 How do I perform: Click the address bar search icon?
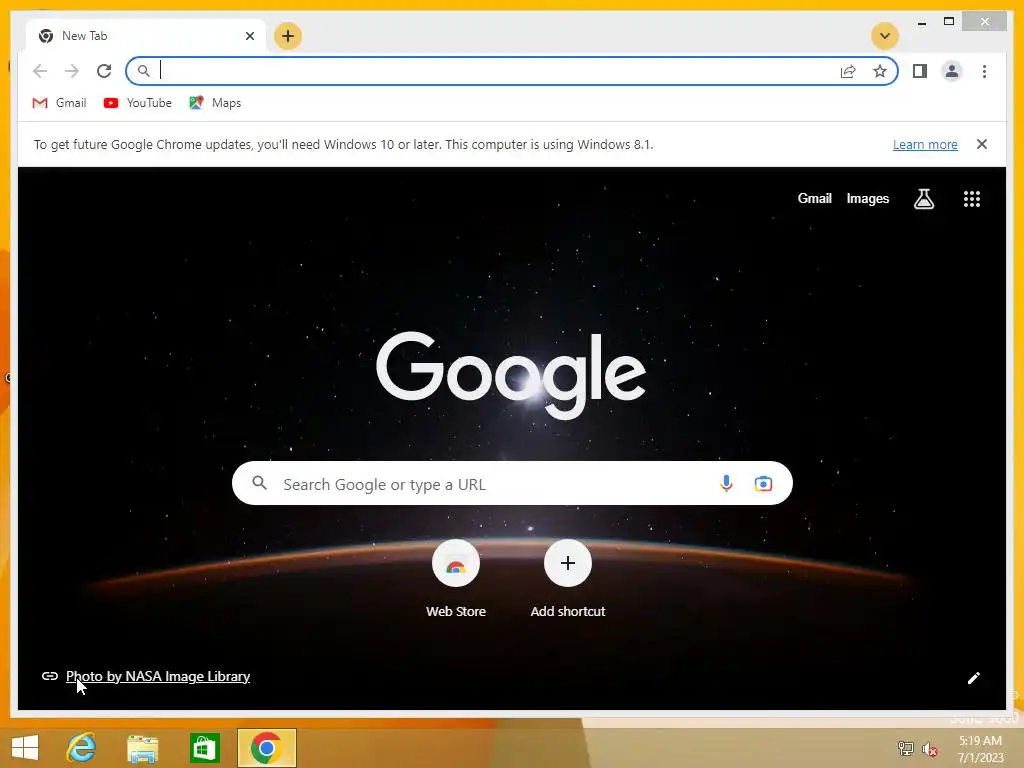point(144,71)
